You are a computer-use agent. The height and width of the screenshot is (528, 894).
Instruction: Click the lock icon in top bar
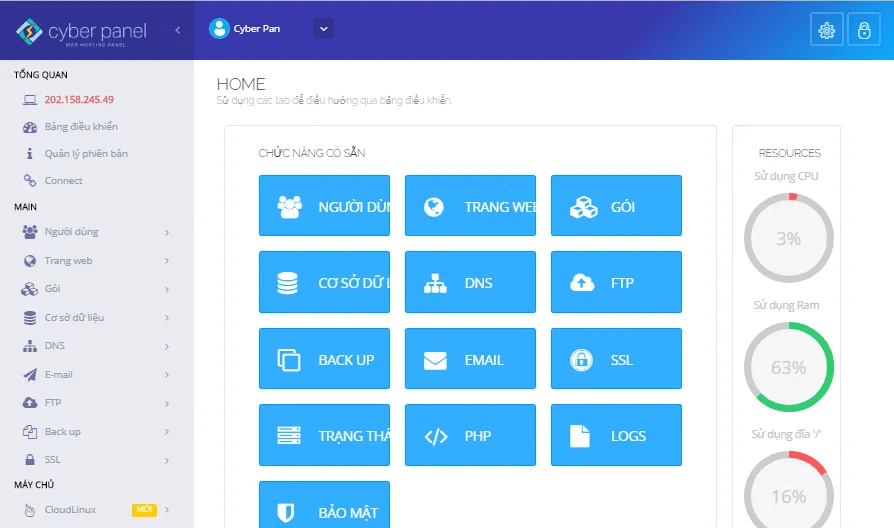click(864, 30)
